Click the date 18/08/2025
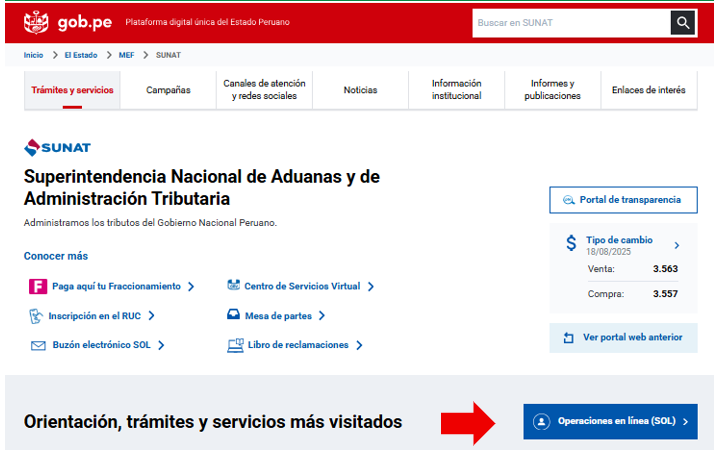This screenshot has width=720, height=455. (608, 252)
